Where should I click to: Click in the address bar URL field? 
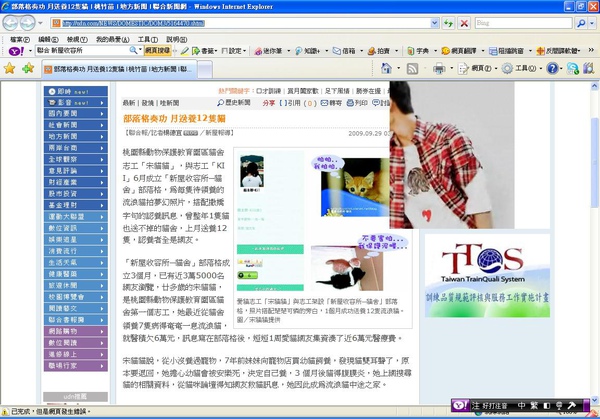[245, 23]
